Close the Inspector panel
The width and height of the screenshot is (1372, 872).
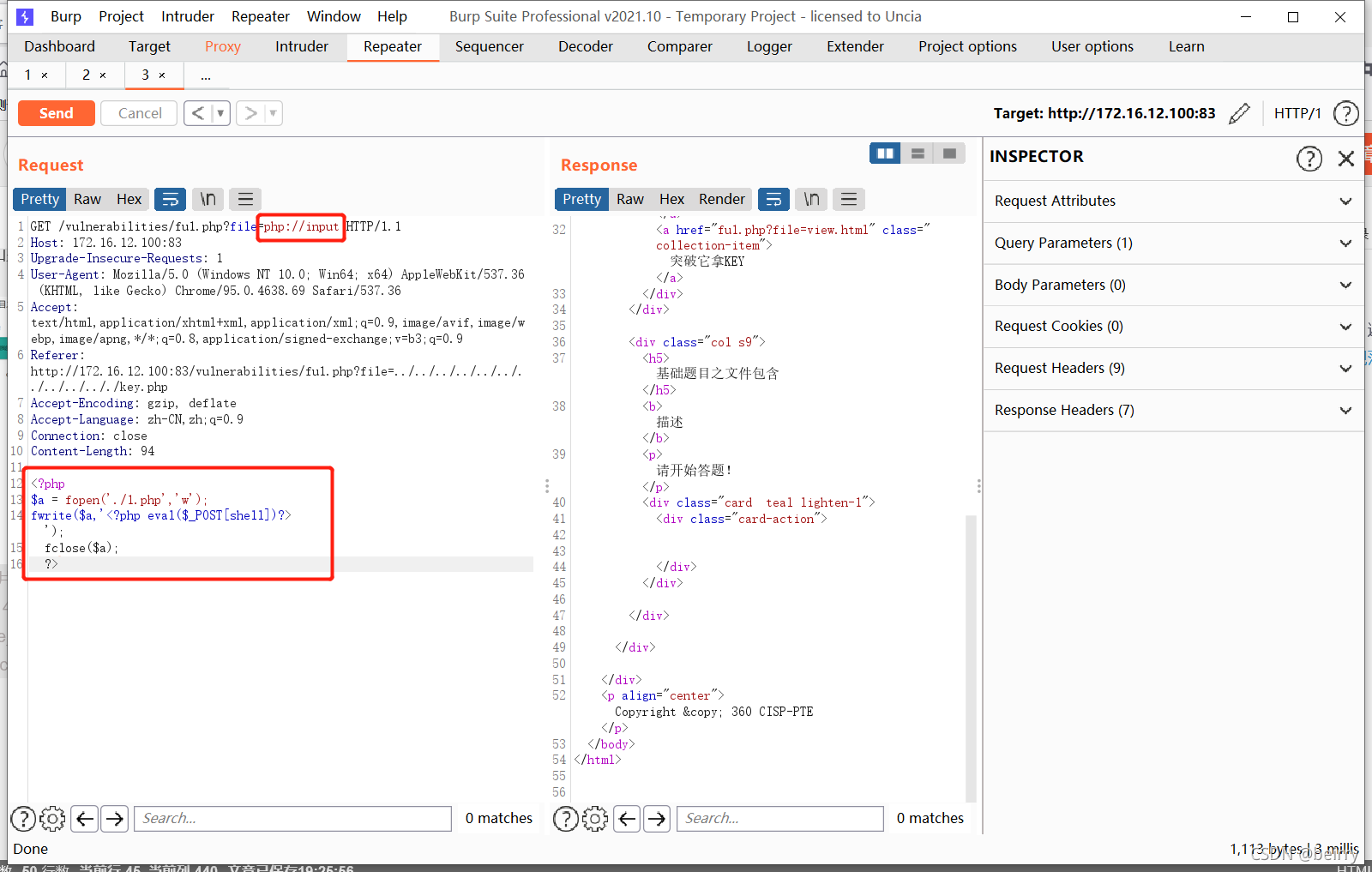click(x=1346, y=158)
